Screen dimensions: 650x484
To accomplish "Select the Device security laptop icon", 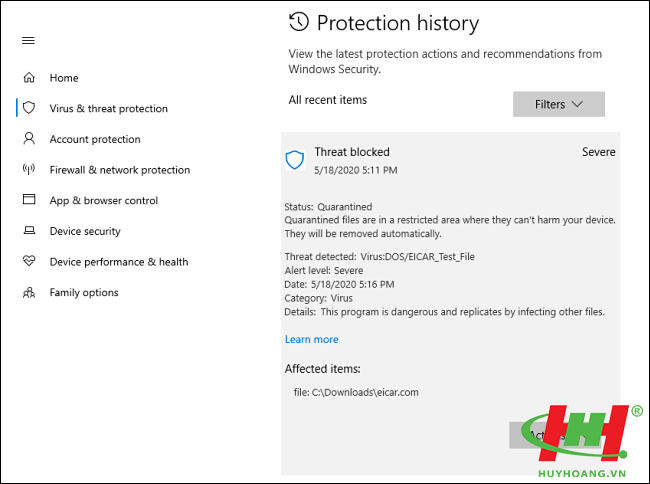I will click(29, 230).
